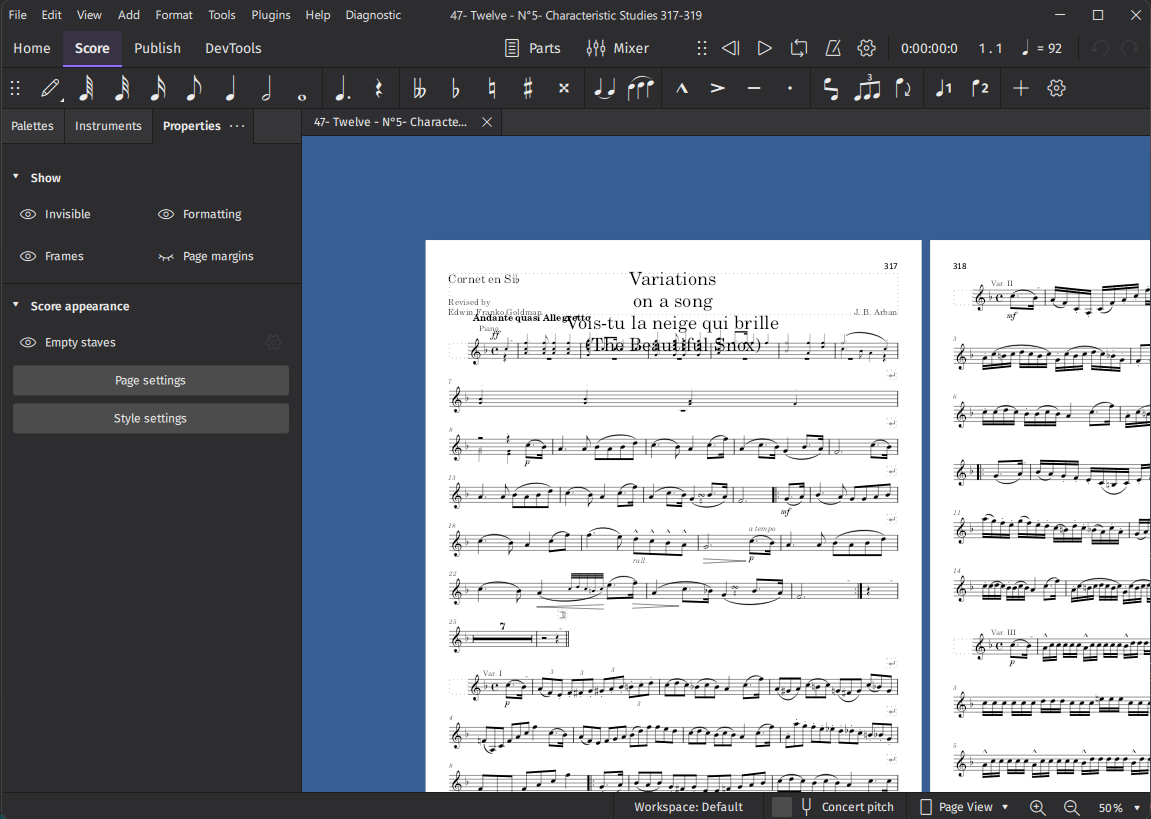This screenshot has width=1151, height=819.
Task: Toggle Page margins visibility
Action: [x=166, y=256]
